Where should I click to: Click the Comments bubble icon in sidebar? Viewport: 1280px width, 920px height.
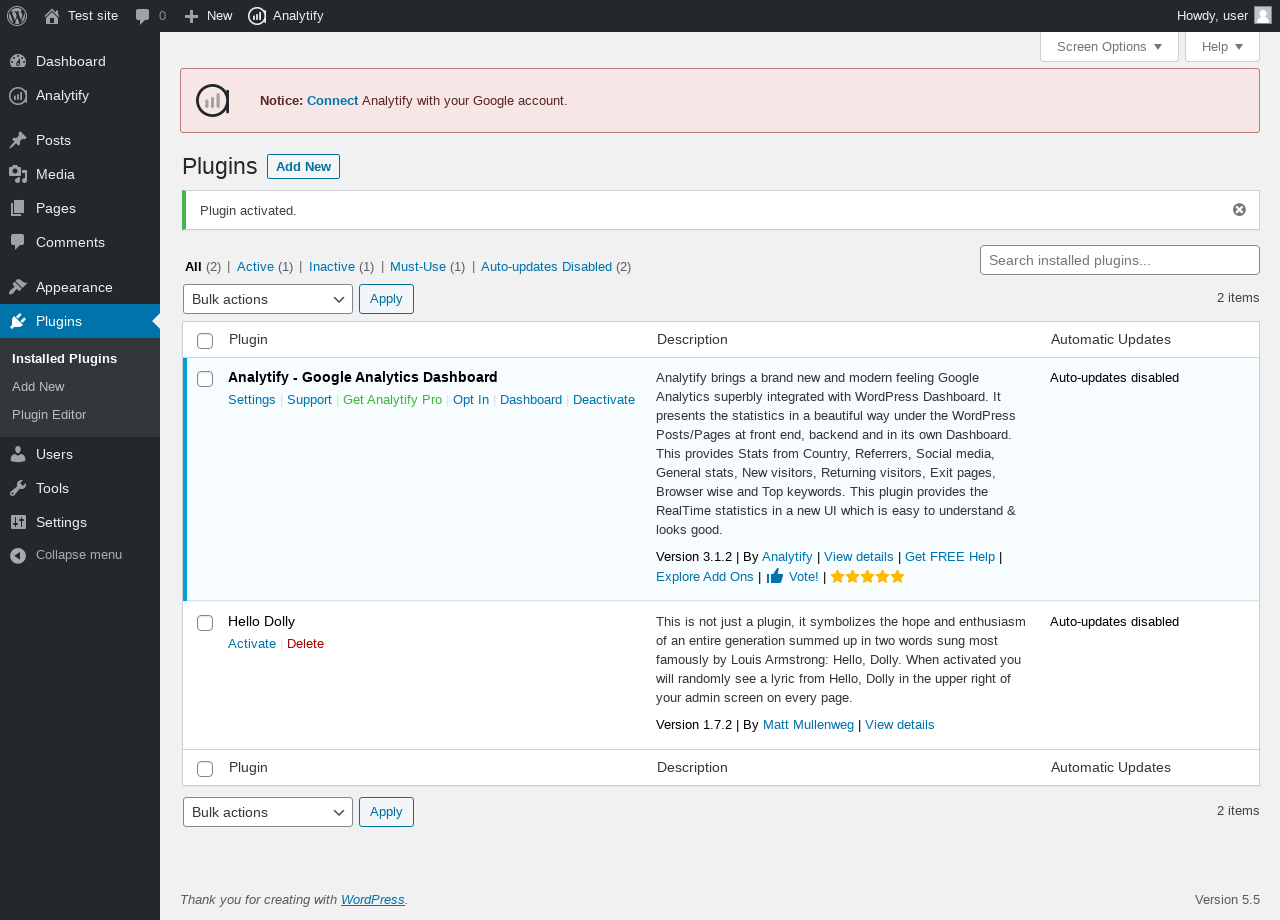point(18,242)
